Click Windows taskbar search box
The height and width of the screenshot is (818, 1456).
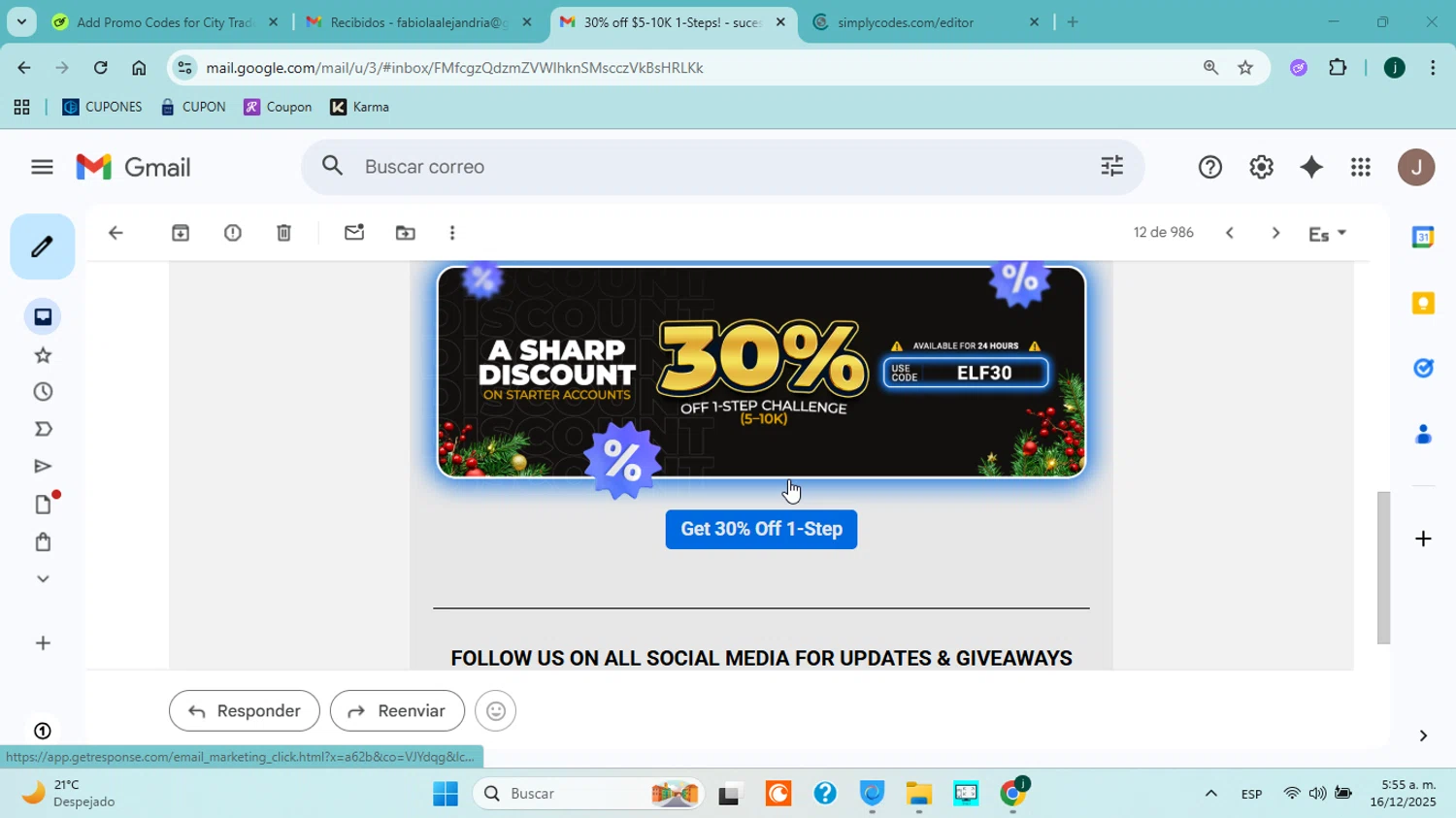click(588, 794)
